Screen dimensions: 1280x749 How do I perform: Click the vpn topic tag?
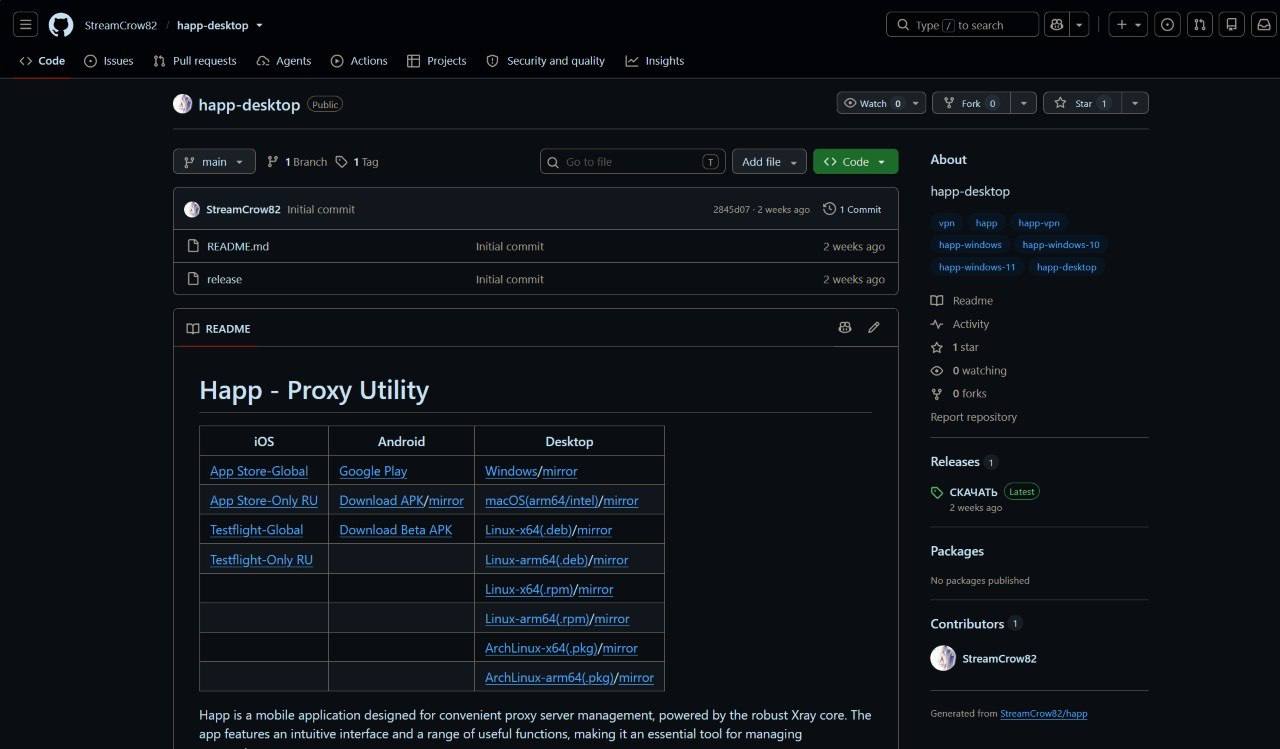946,223
